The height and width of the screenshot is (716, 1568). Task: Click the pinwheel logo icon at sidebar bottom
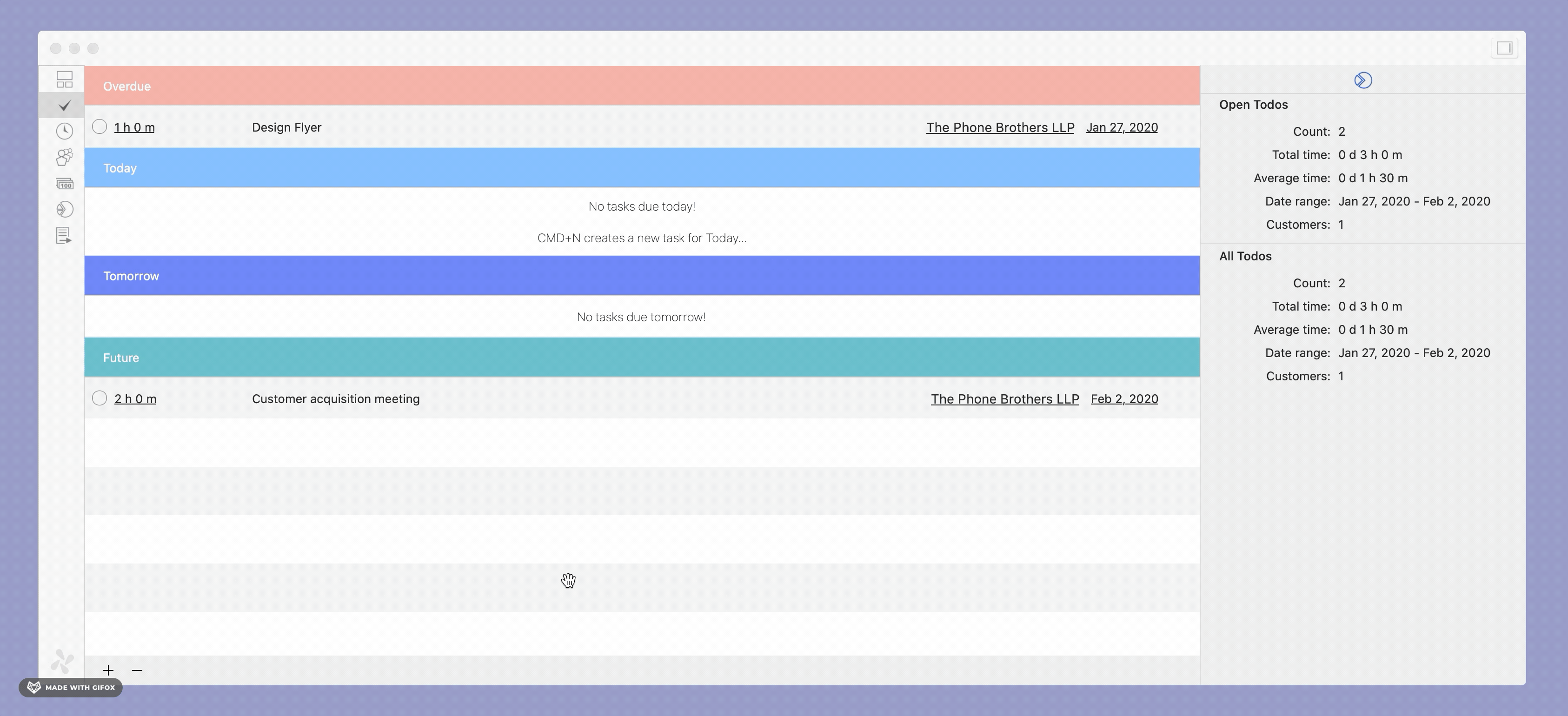62,661
